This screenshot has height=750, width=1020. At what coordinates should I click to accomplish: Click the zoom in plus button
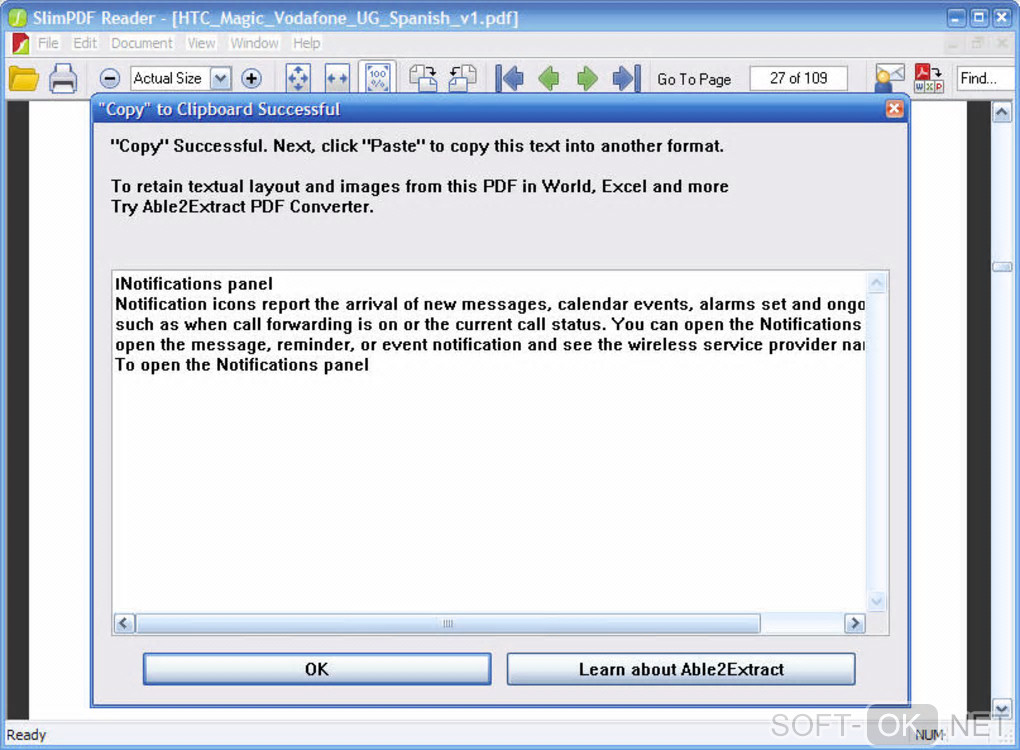coord(251,79)
